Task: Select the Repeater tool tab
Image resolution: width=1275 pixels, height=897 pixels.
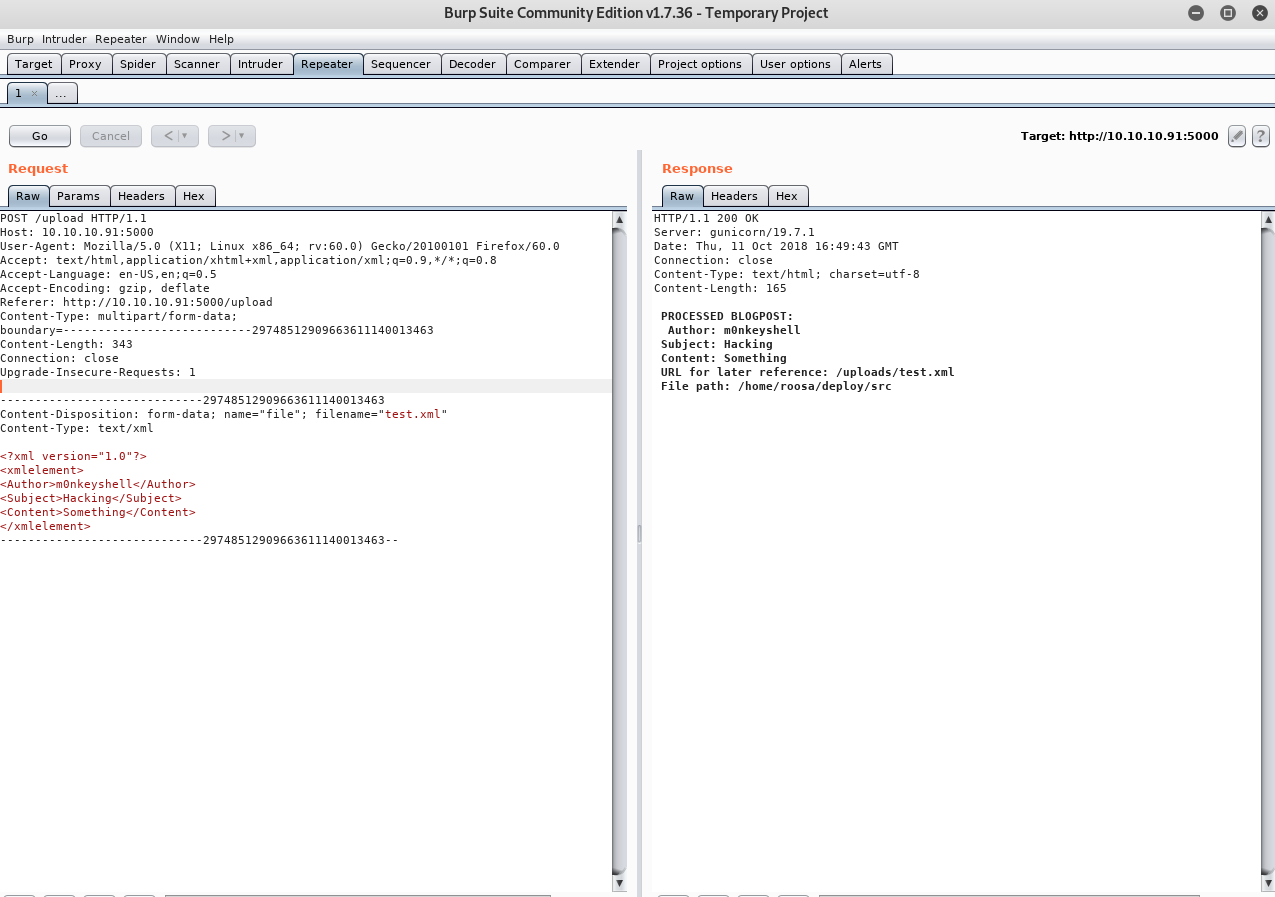Action: (327, 64)
